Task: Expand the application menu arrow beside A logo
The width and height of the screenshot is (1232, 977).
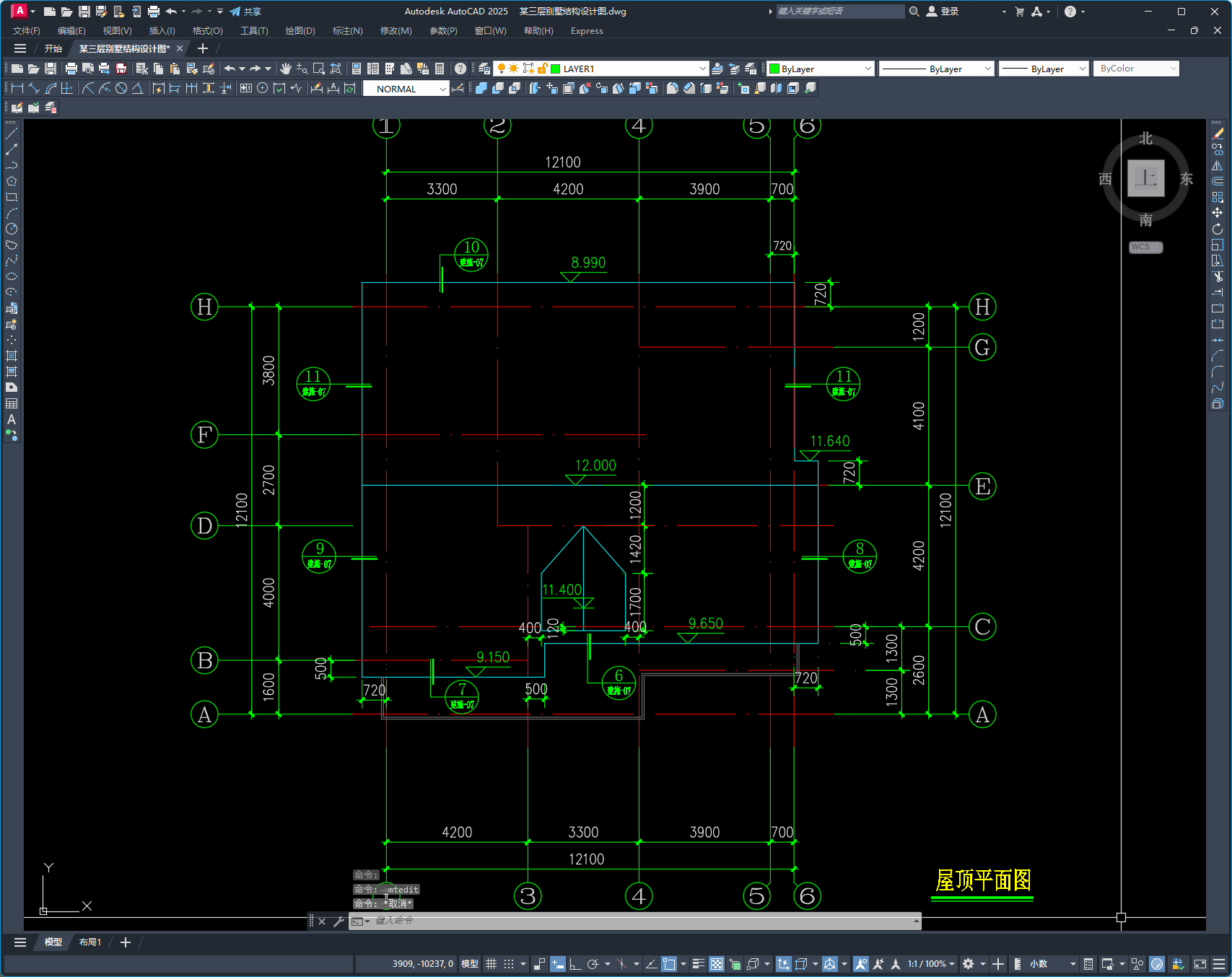Action: tap(32, 11)
